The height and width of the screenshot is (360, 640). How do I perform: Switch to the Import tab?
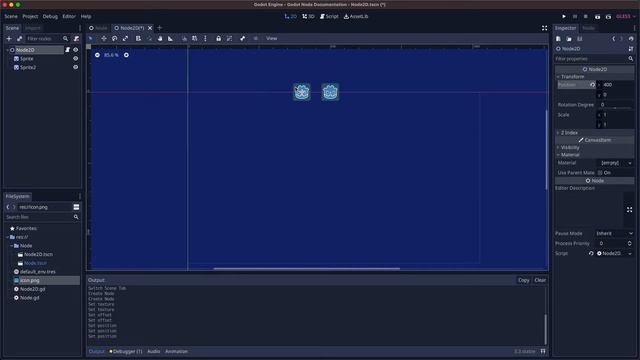pyautogui.click(x=33, y=28)
